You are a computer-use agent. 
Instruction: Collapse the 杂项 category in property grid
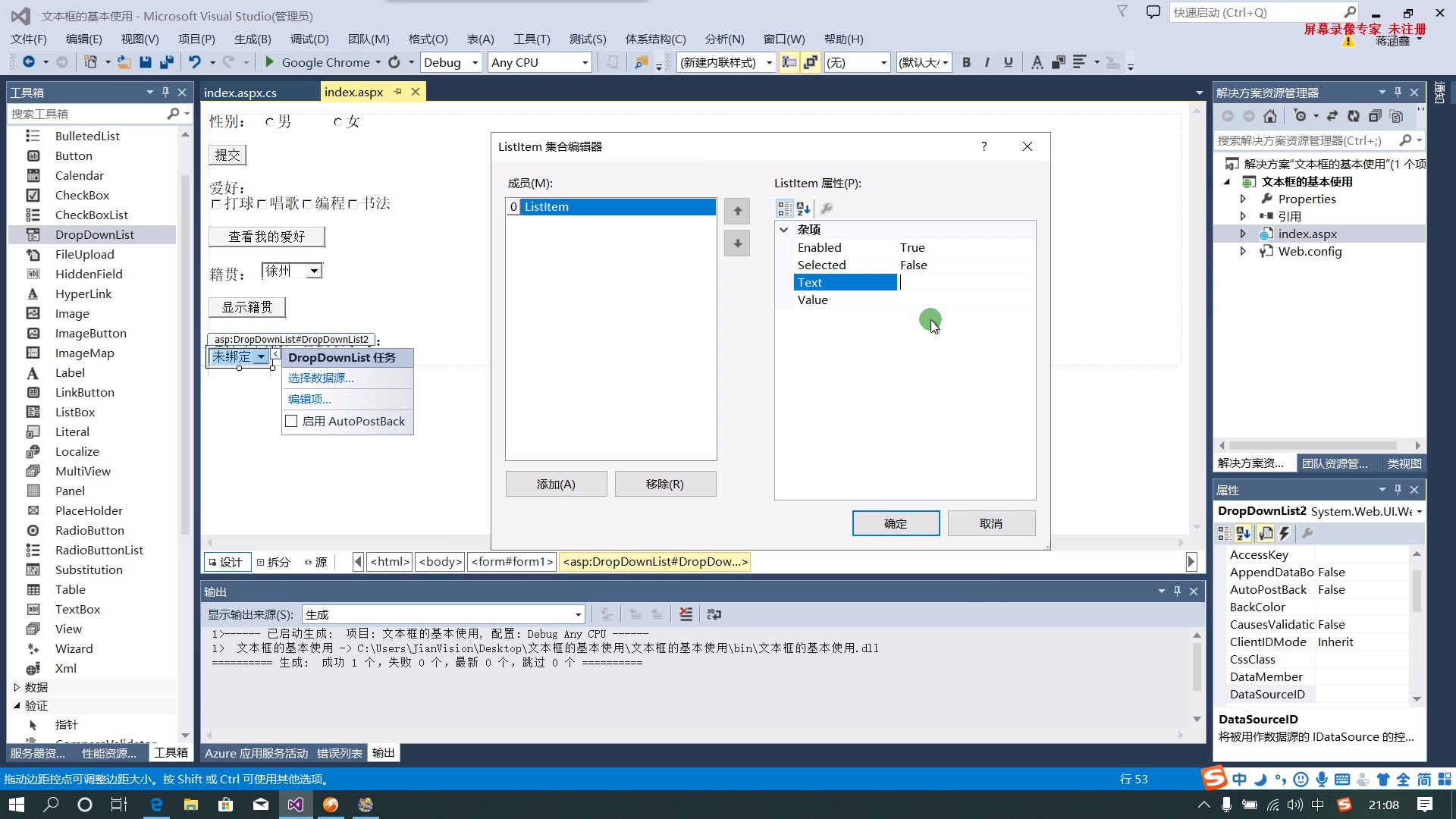(x=784, y=230)
